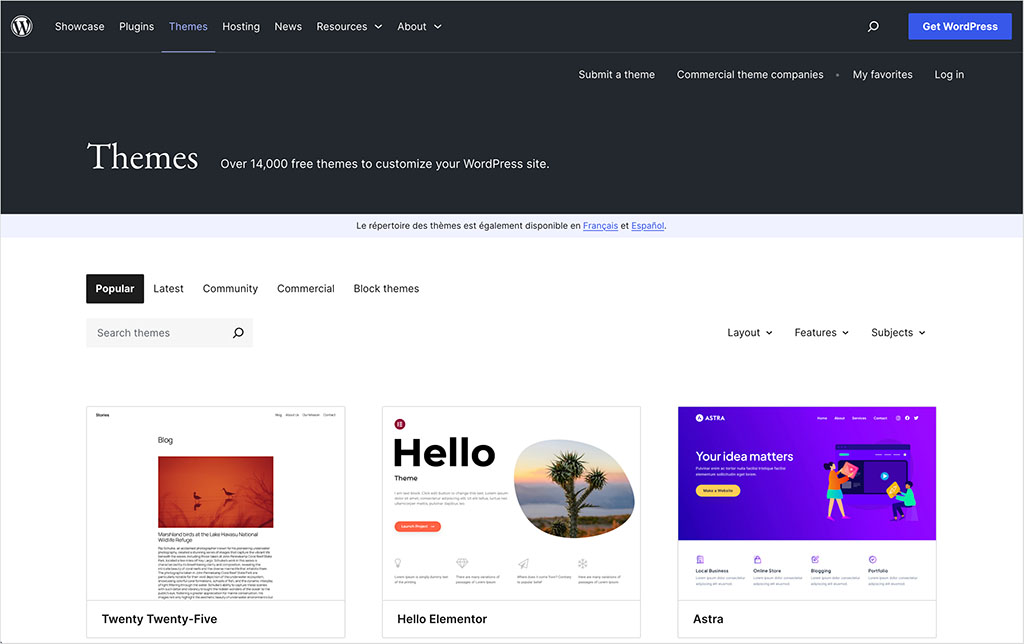1024x644 pixels.
Task: Click the search themes magnifier icon
Action: point(238,332)
